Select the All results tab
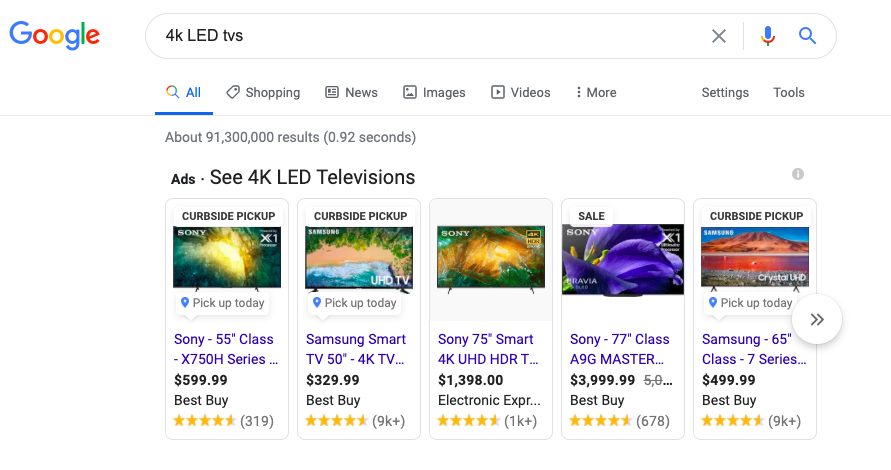The height and width of the screenshot is (470, 891). 184,92
